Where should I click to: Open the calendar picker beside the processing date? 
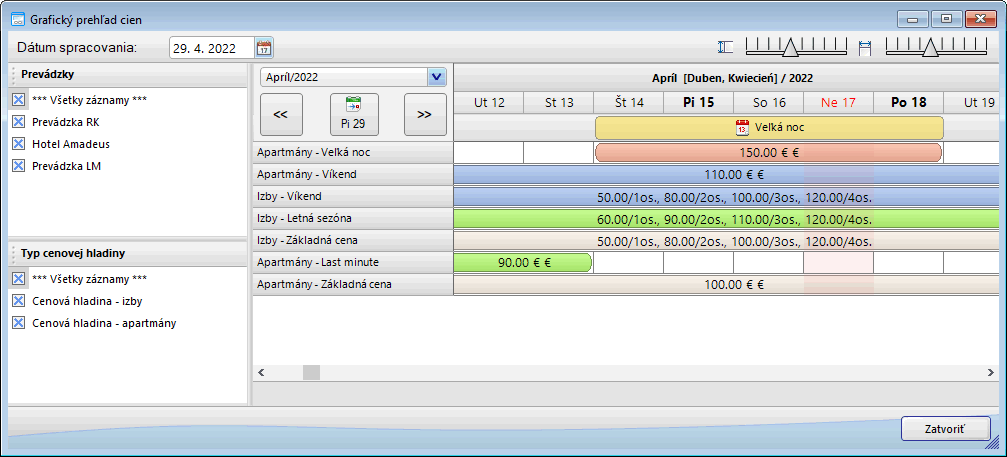tap(264, 47)
